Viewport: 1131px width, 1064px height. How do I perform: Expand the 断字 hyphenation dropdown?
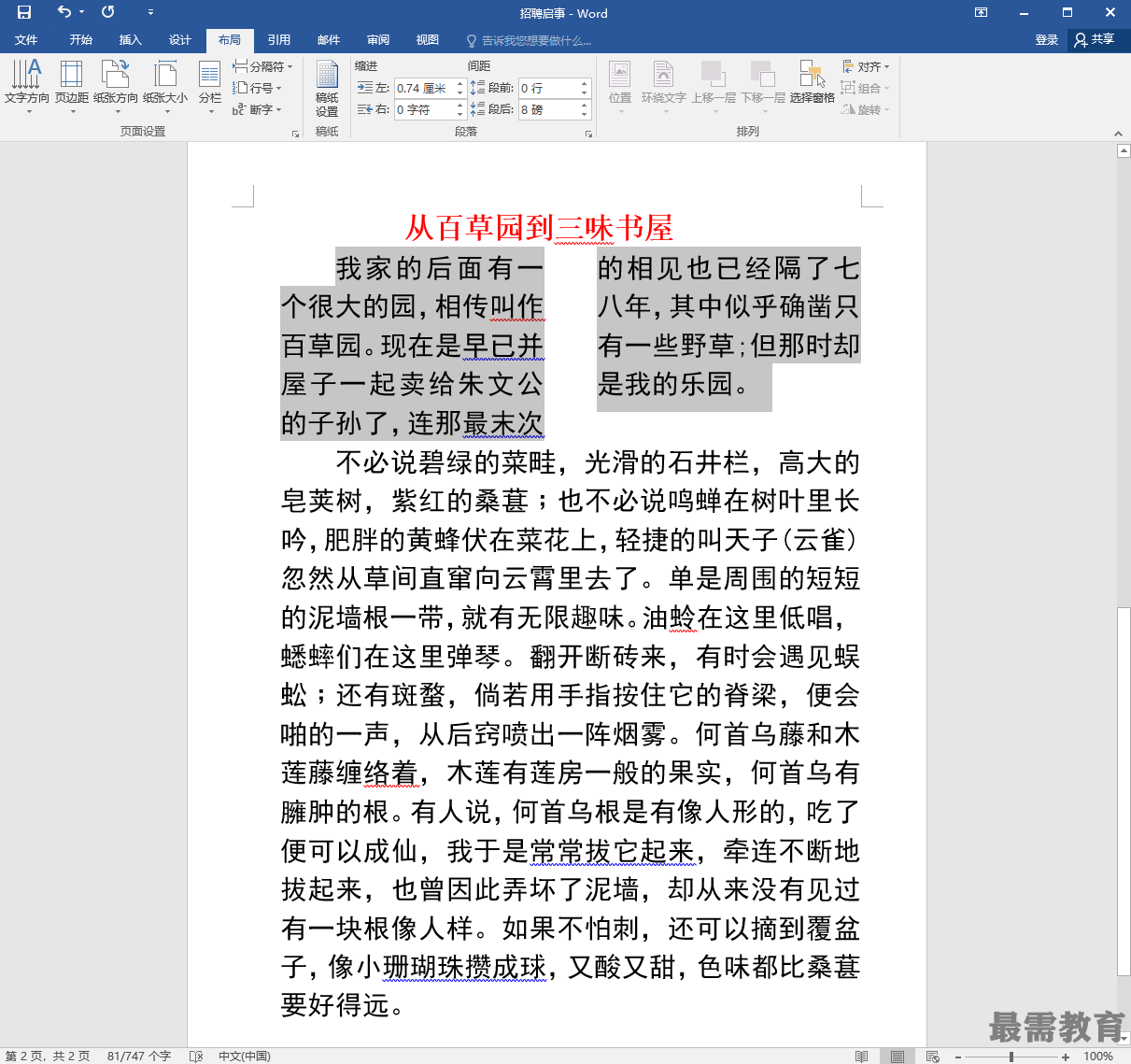click(x=257, y=109)
